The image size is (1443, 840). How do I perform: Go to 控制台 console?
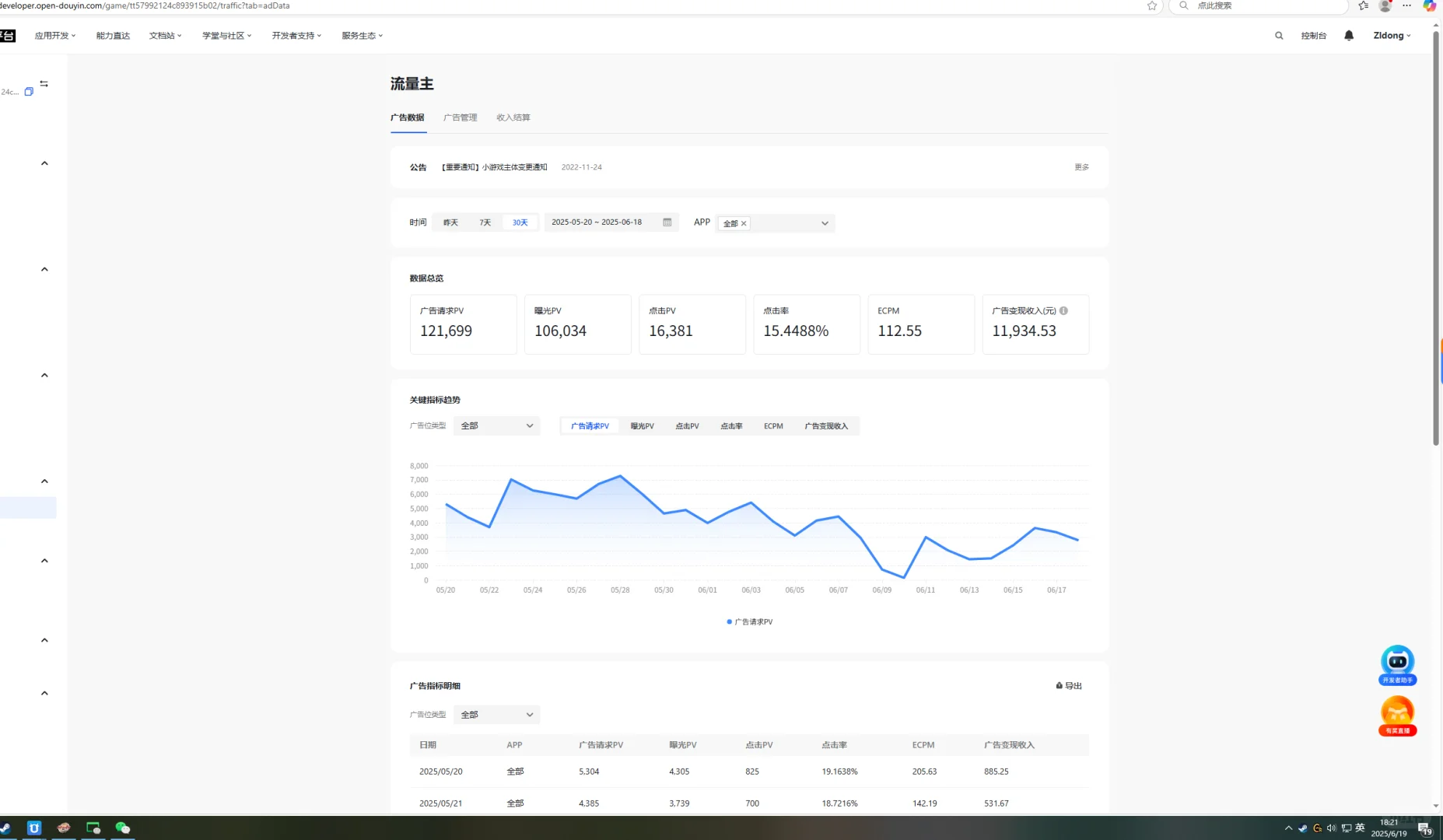(x=1314, y=36)
